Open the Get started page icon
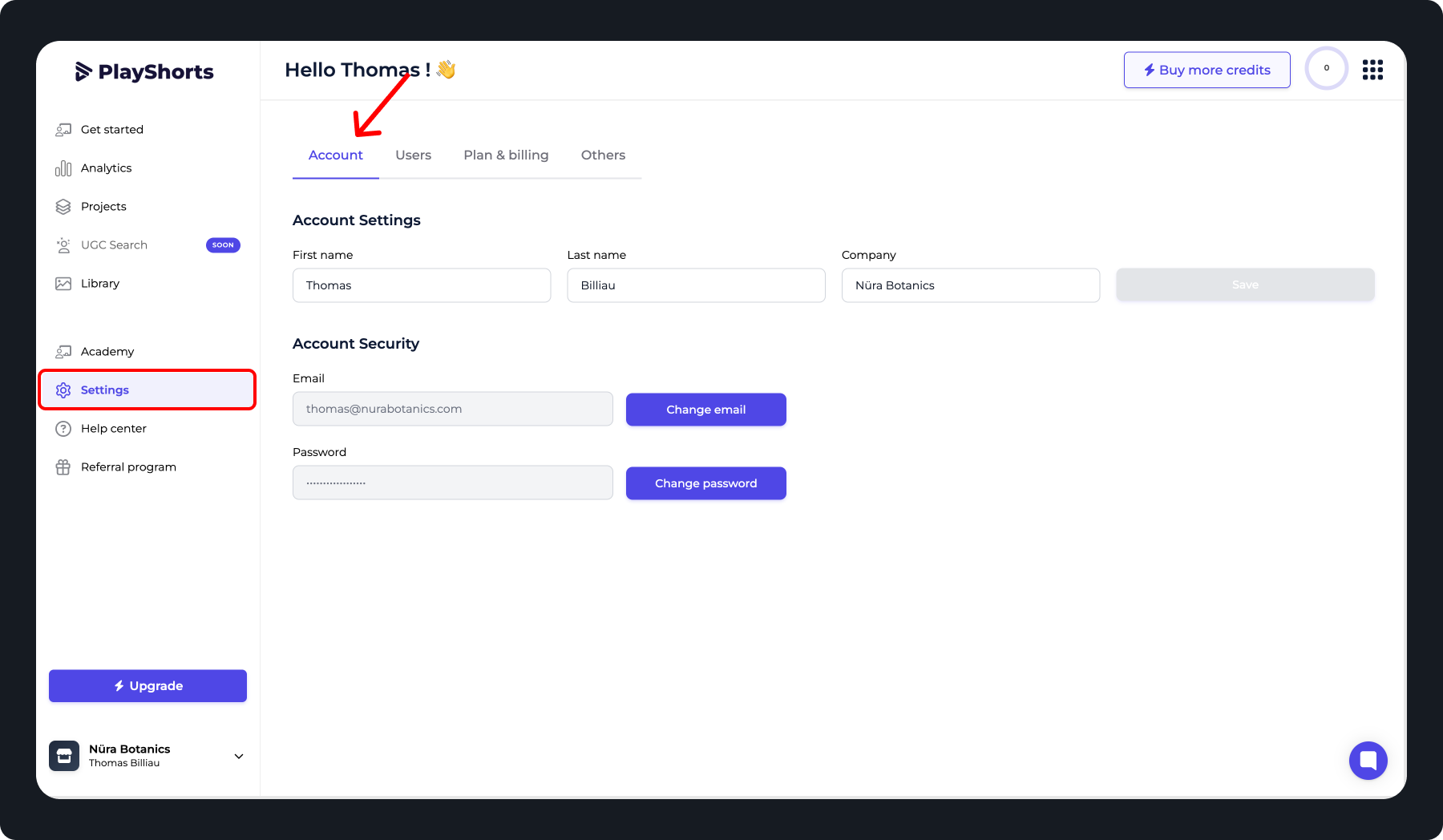 point(63,130)
